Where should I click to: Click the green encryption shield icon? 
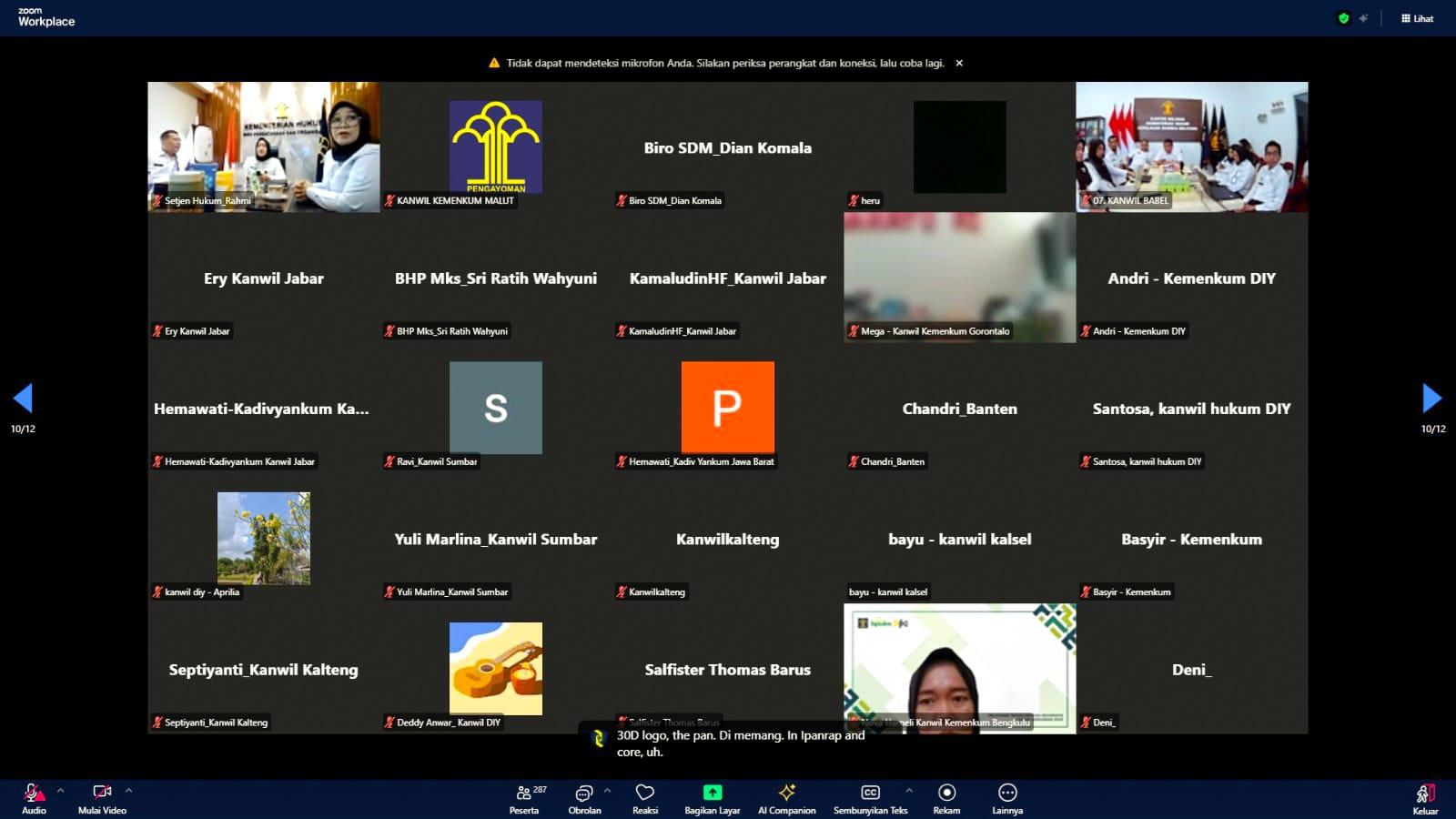tap(1343, 18)
